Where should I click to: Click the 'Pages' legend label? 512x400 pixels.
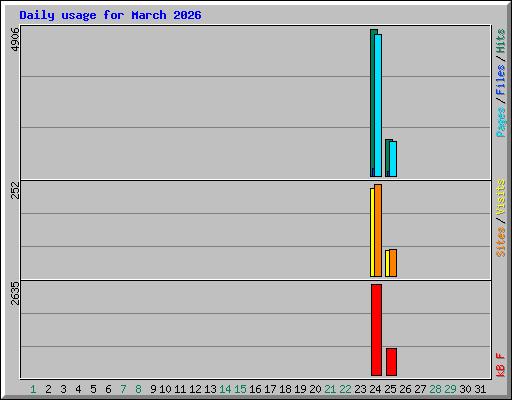pyautogui.click(x=501, y=122)
